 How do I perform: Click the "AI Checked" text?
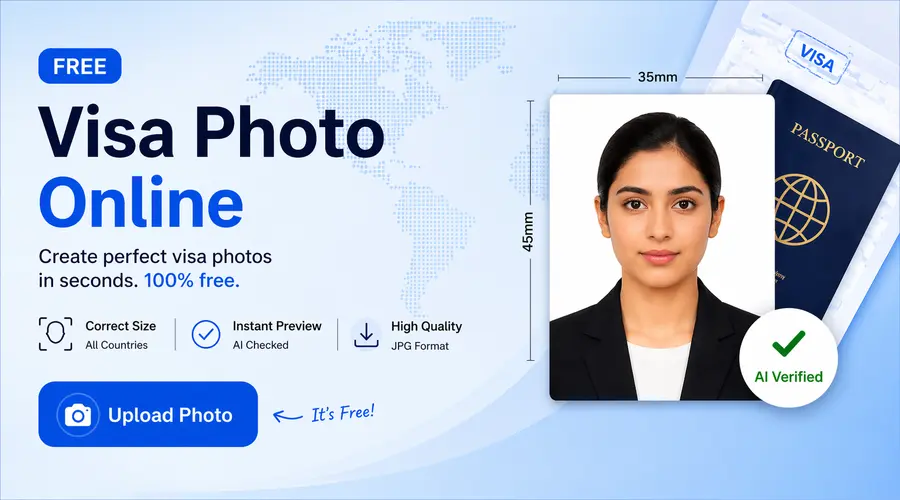pyautogui.click(x=261, y=345)
